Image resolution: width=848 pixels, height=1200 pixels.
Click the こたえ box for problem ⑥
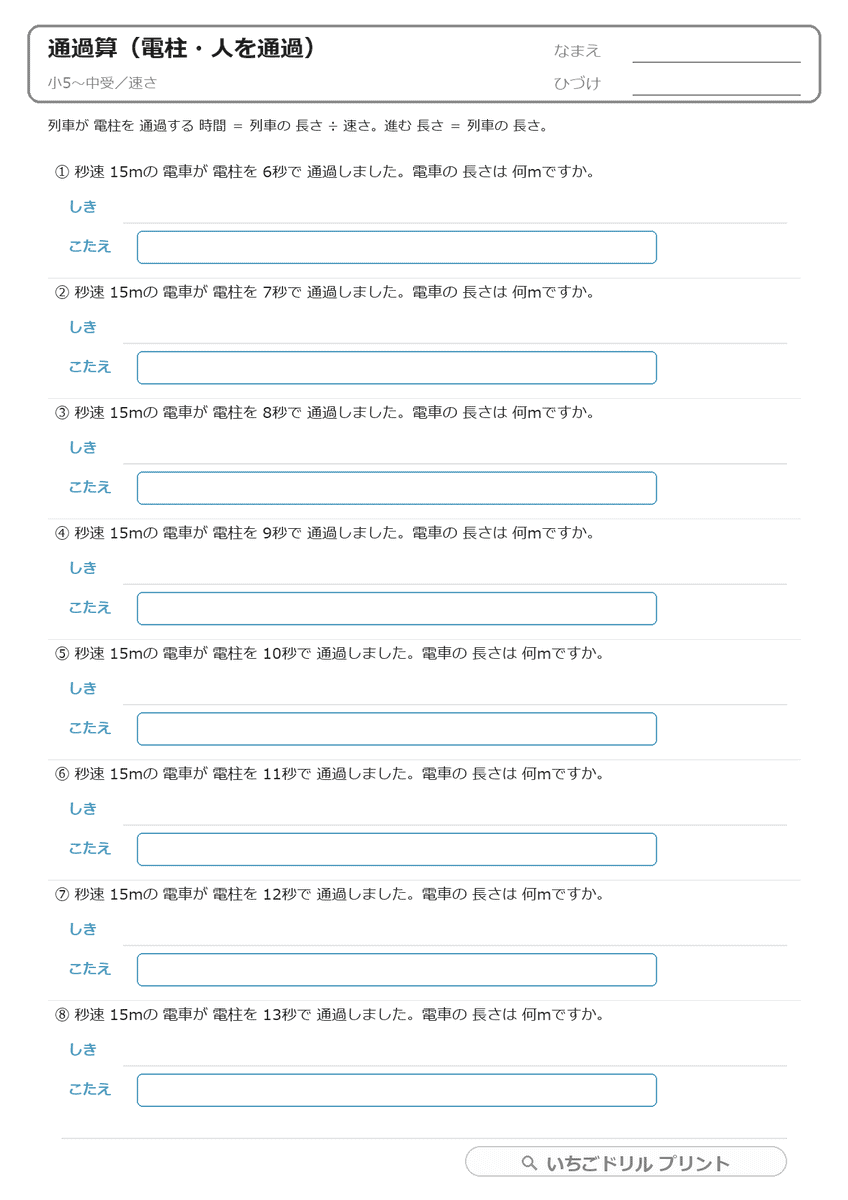click(397, 849)
